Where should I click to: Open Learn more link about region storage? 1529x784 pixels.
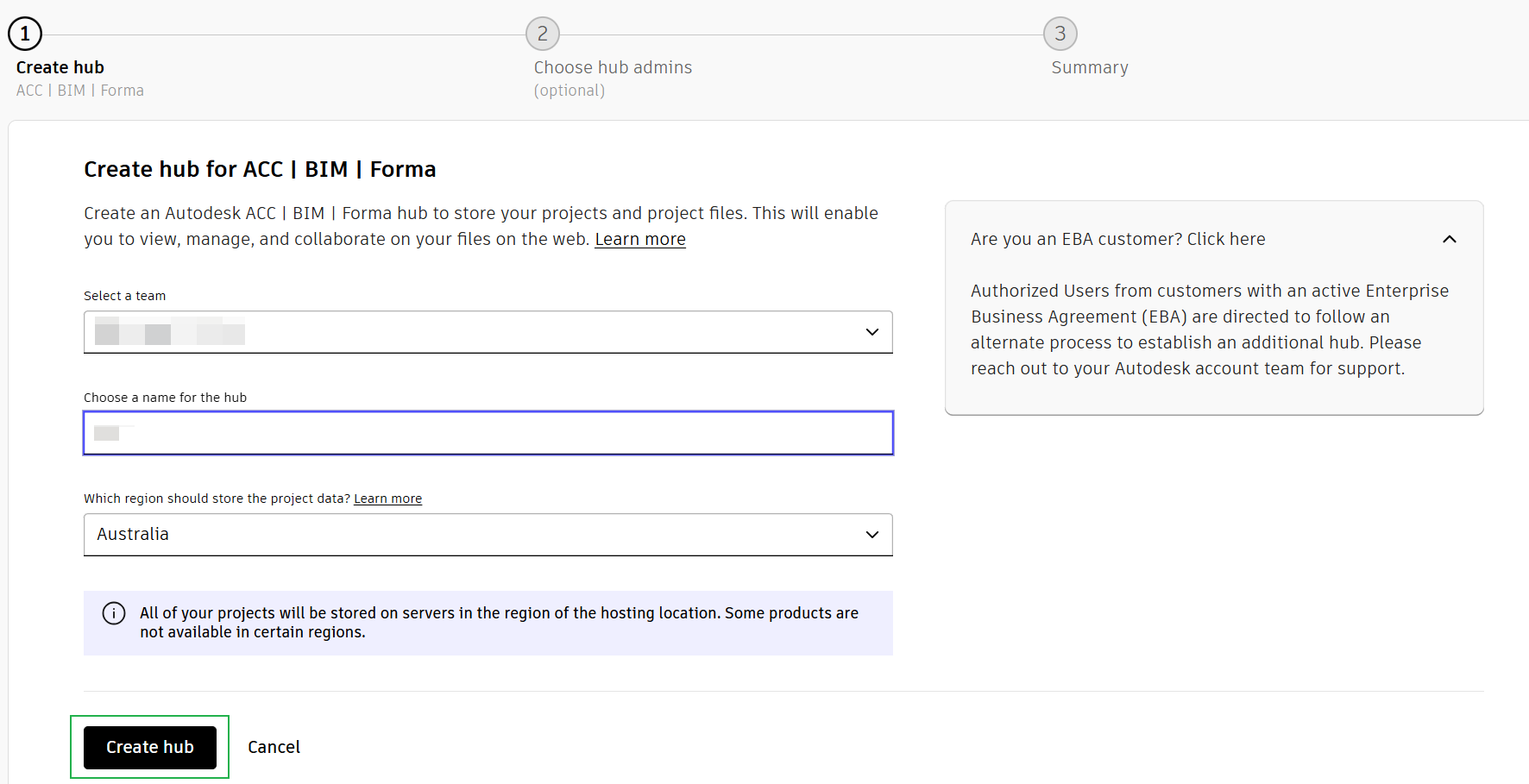click(387, 499)
